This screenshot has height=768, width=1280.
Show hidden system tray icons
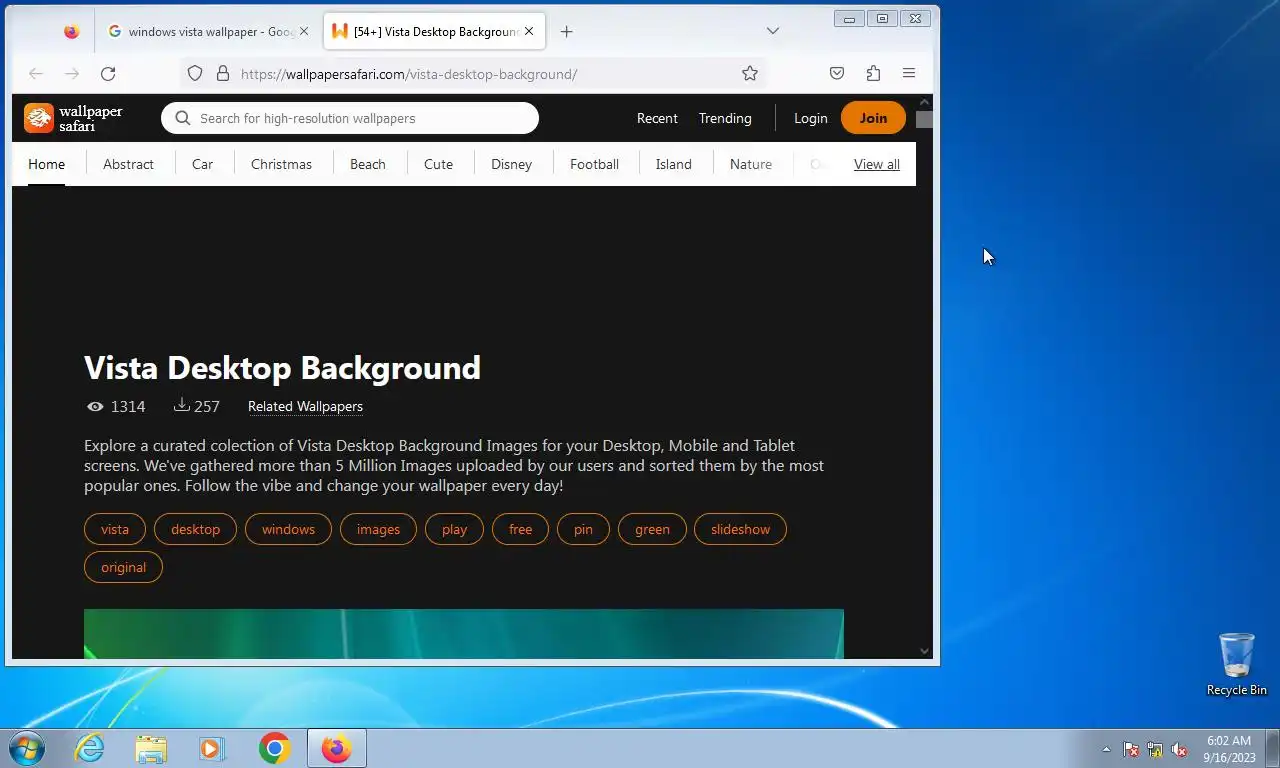pyautogui.click(x=1106, y=749)
